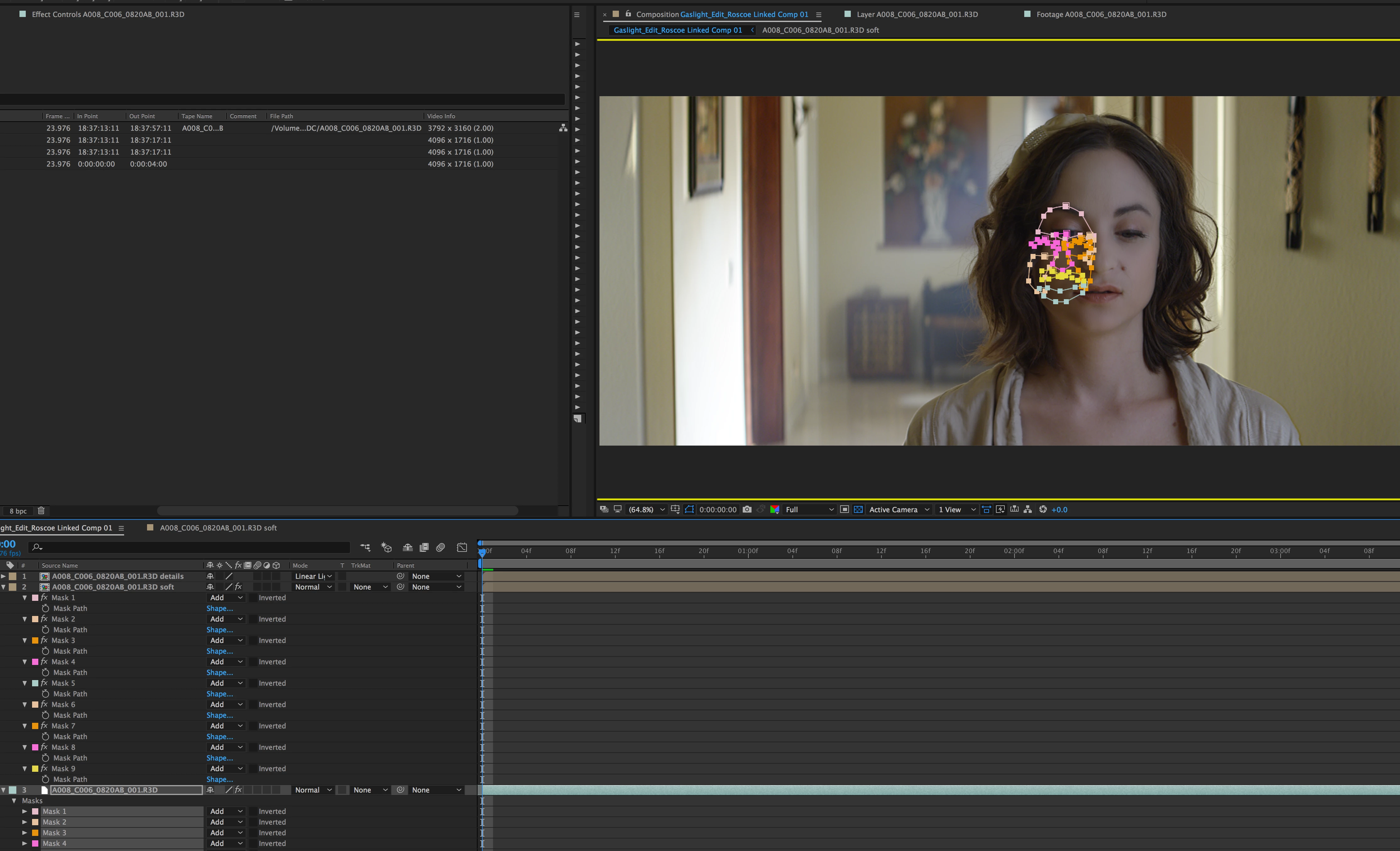The image size is (1400, 851).
Task: Toggle the transparency grid in viewer
Action: 858,509
